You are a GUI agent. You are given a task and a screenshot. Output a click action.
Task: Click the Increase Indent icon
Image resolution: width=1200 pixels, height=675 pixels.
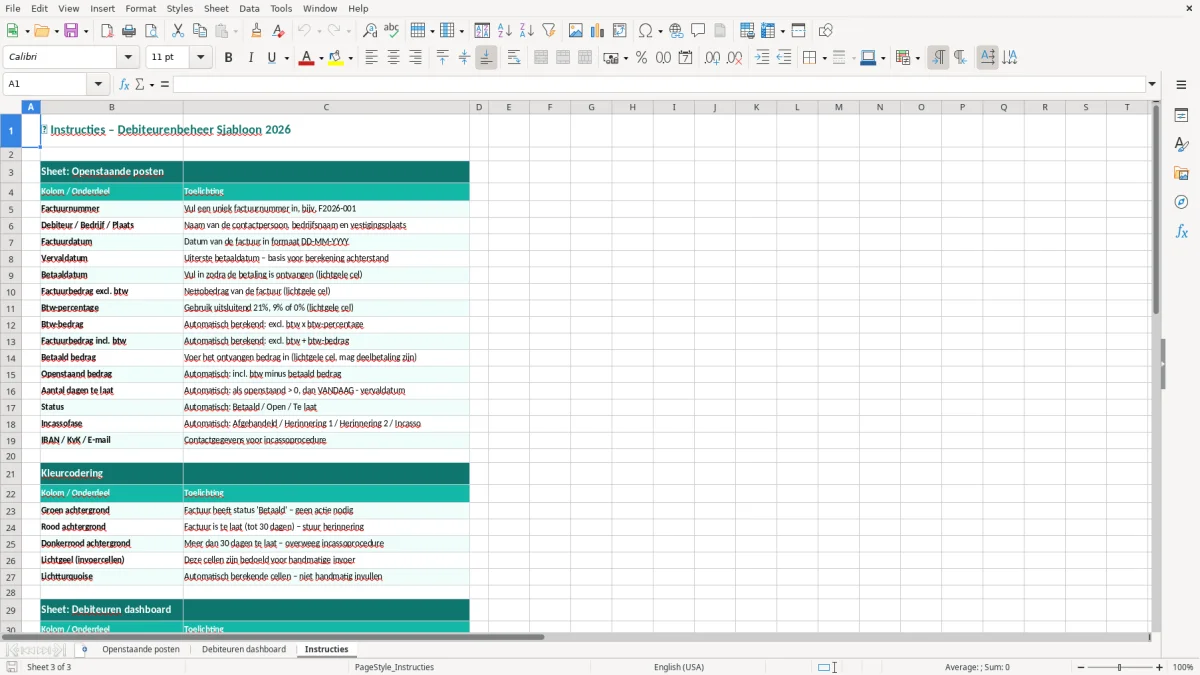coord(762,58)
